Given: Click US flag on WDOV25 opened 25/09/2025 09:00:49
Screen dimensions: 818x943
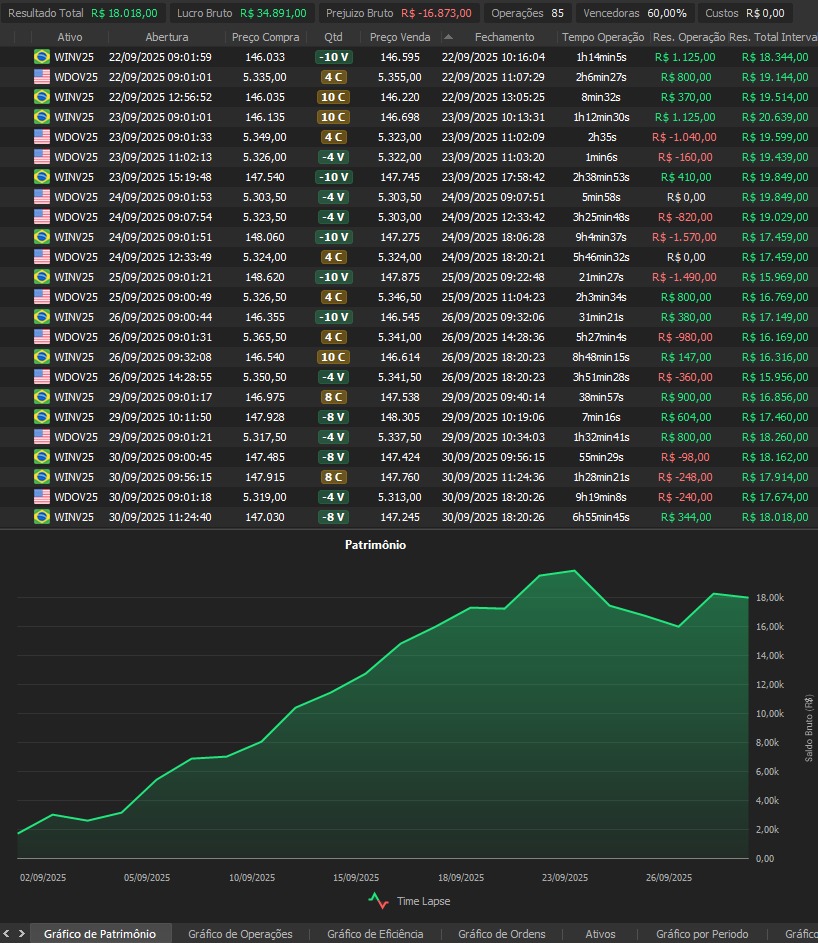Looking at the screenshot, I should pyautogui.click(x=41, y=297).
